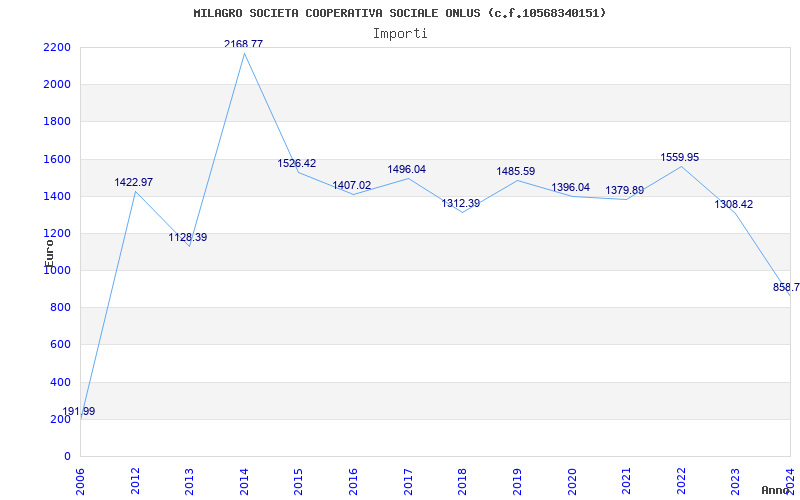Click the 2168.77 peak data label
The height and width of the screenshot is (500, 800).
243,44
